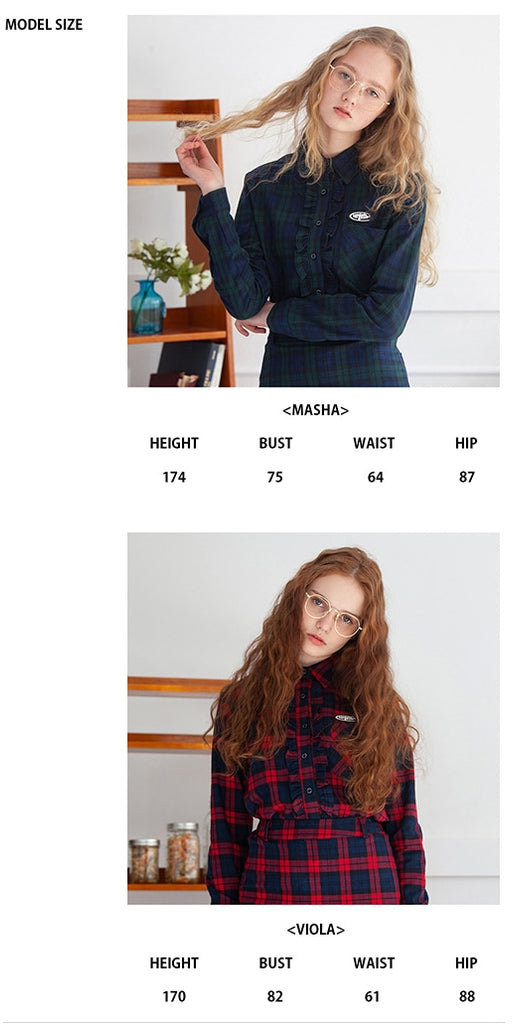Select Masha's BUST column header
Screen dimensions: 512x1024
[x=275, y=443]
